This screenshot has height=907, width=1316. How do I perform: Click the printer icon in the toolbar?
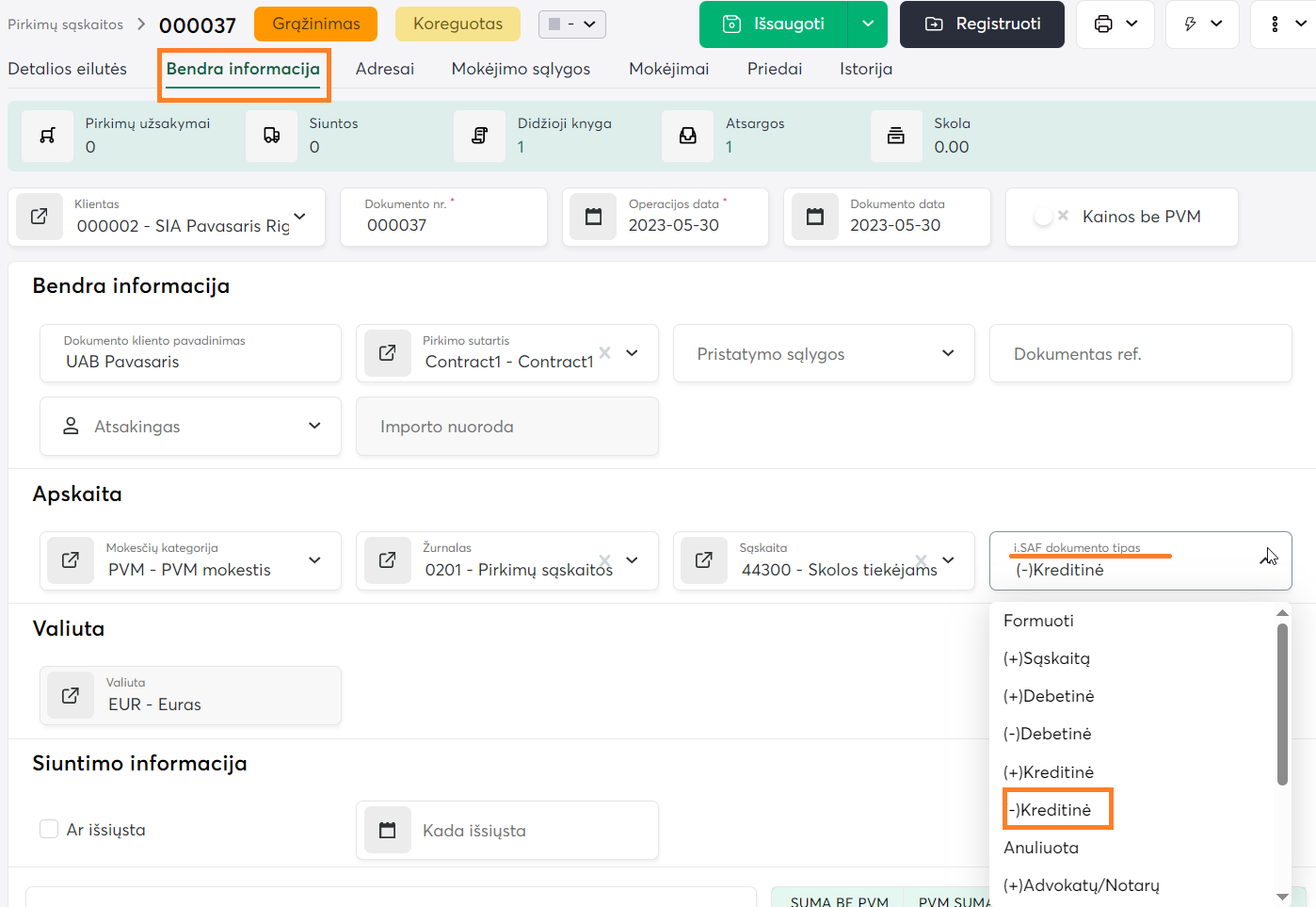coord(1103,24)
